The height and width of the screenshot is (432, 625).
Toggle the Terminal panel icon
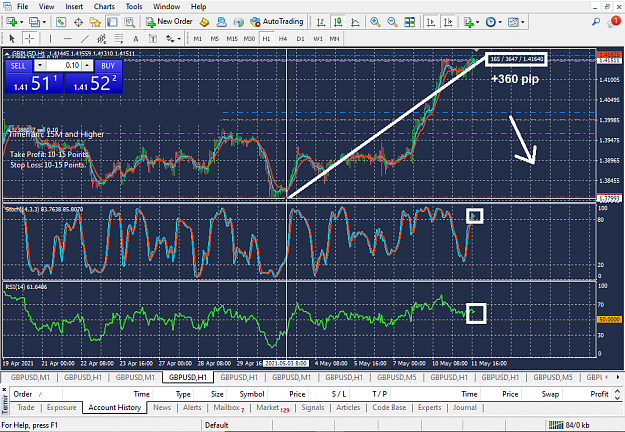[x=112, y=22]
